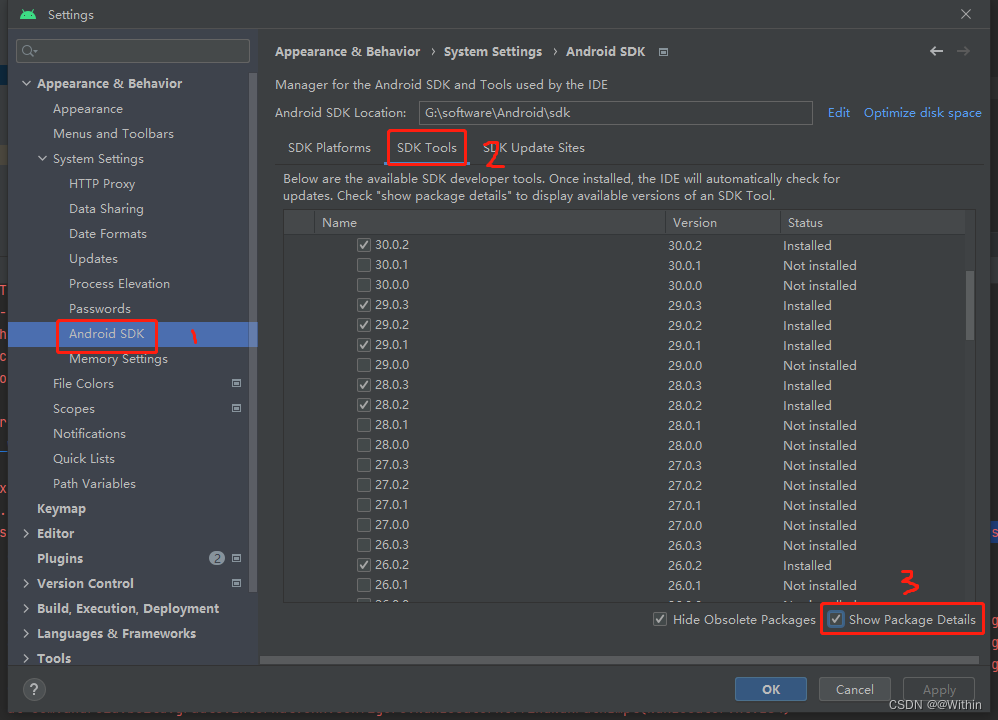Click the back navigation arrow
998x720 pixels.
pyautogui.click(x=936, y=50)
